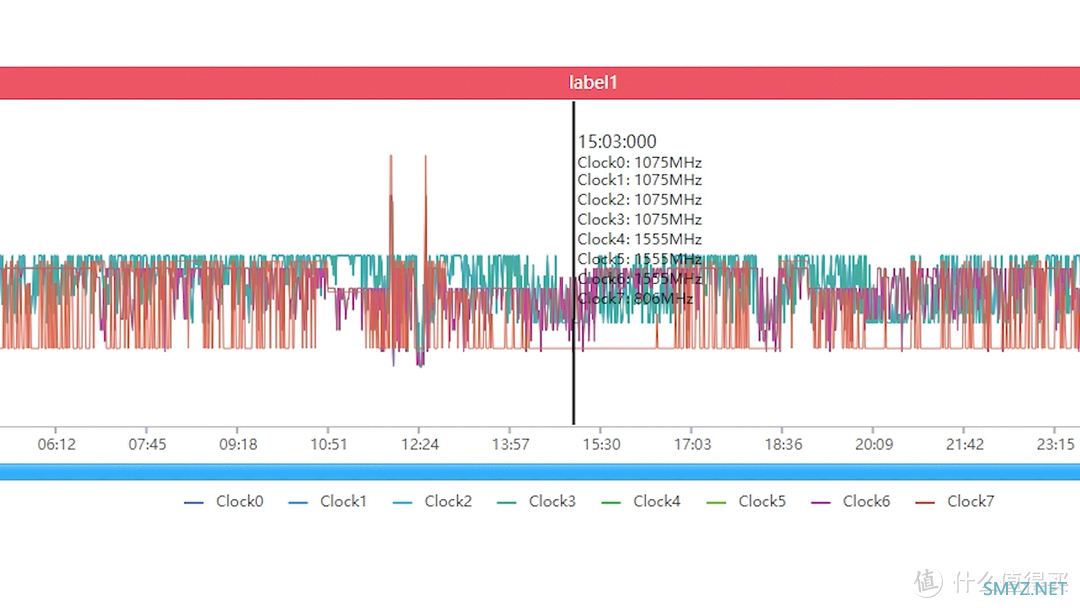Click the 06:12 time axis label
The image size is (1080, 608).
click(56, 444)
